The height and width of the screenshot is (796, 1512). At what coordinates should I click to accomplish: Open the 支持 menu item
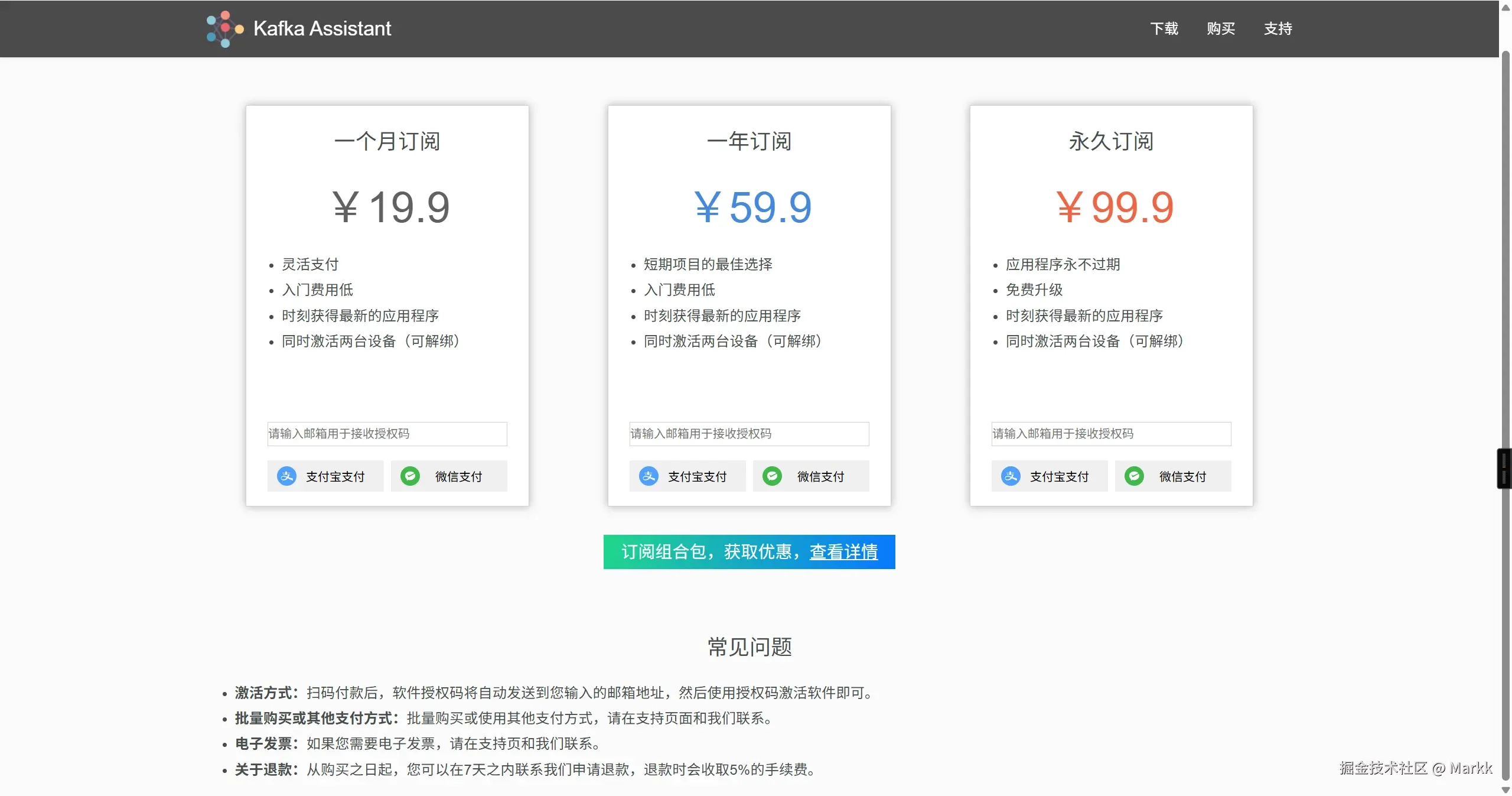1278,28
